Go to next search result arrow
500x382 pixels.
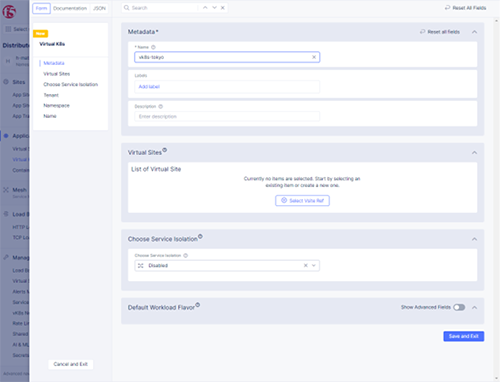(214, 8)
